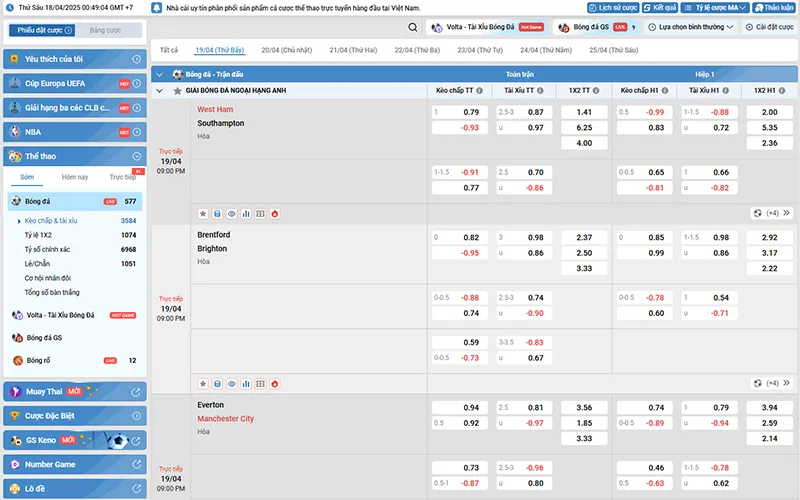The image size is (800, 500).
Task: Click the fire hot icon for West Ham match
Action: [x=274, y=214]
